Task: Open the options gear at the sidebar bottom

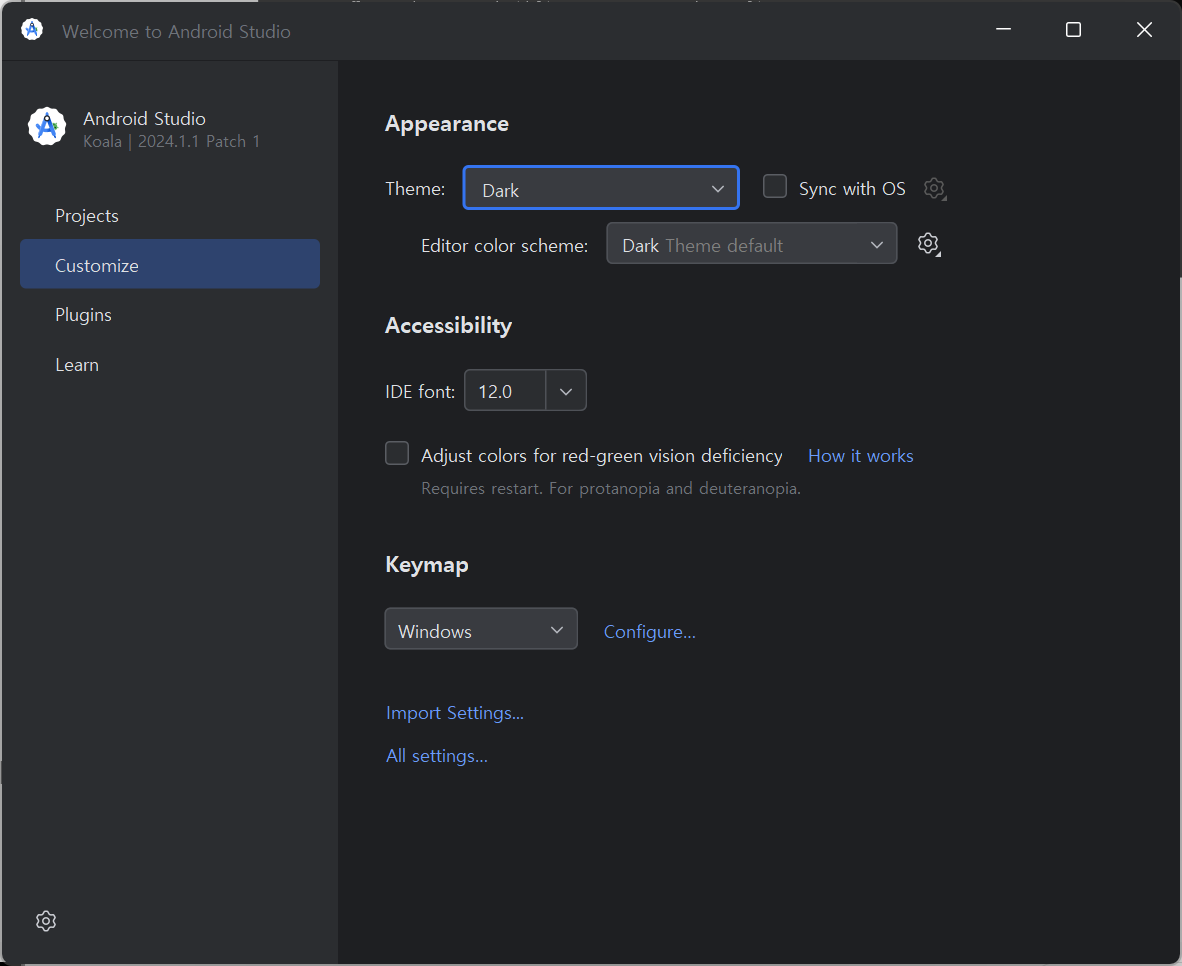Action: coord(46,921)
